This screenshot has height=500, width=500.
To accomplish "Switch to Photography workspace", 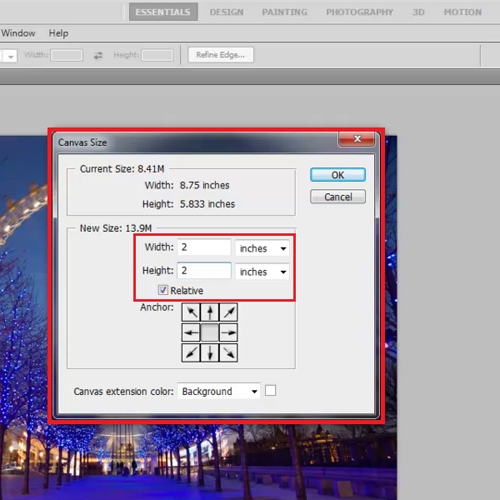I will coord(360,12).
